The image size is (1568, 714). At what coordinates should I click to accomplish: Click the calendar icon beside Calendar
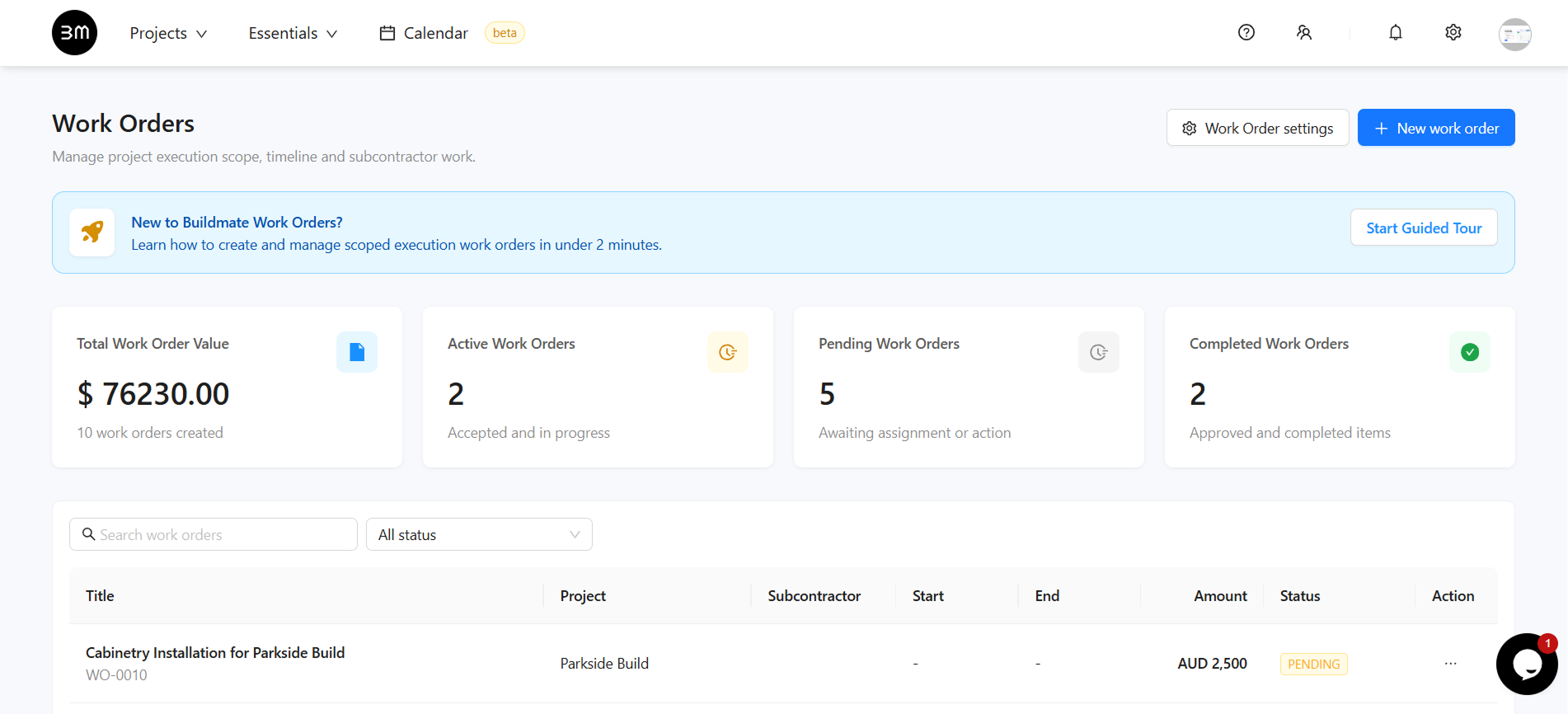tap(387, 33)
